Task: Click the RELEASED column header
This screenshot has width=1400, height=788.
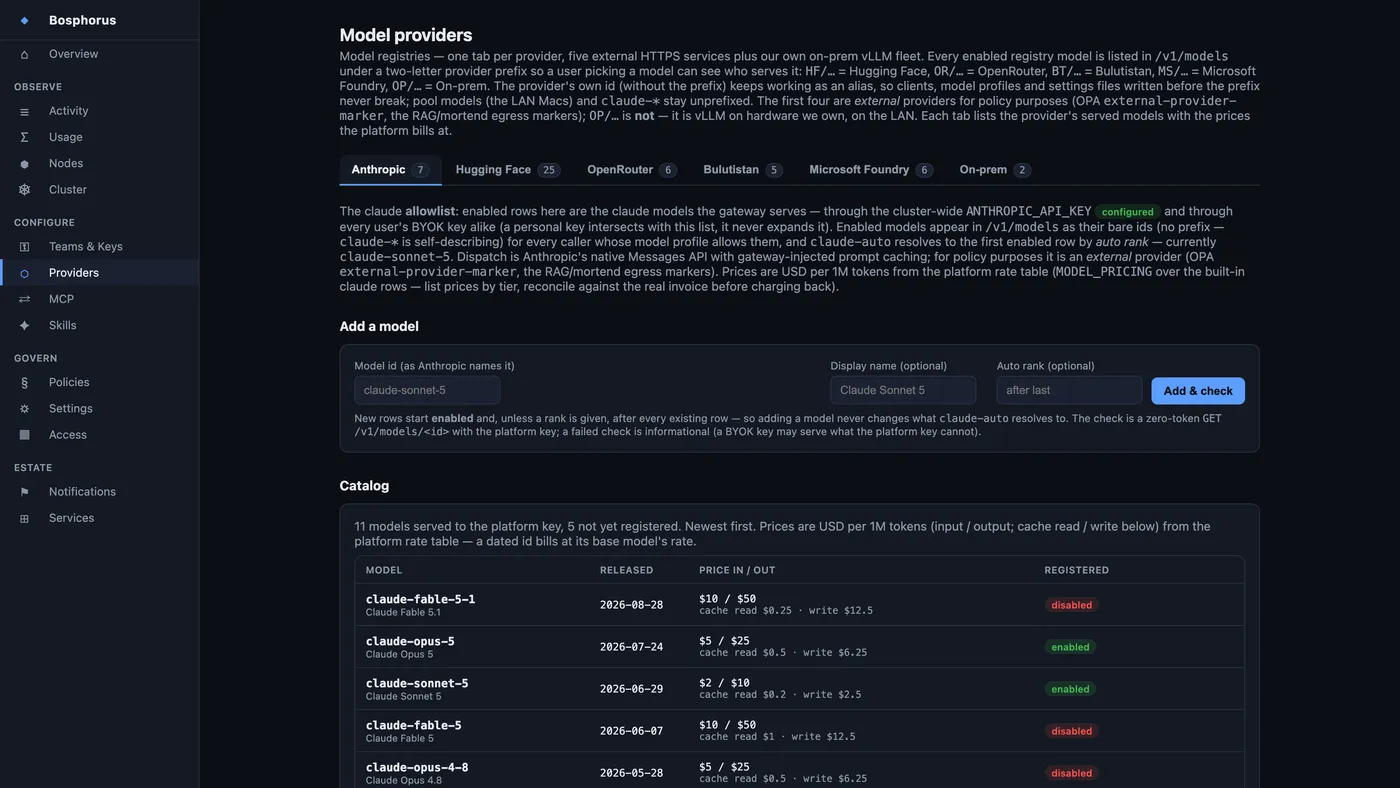Action: (626, 570)
